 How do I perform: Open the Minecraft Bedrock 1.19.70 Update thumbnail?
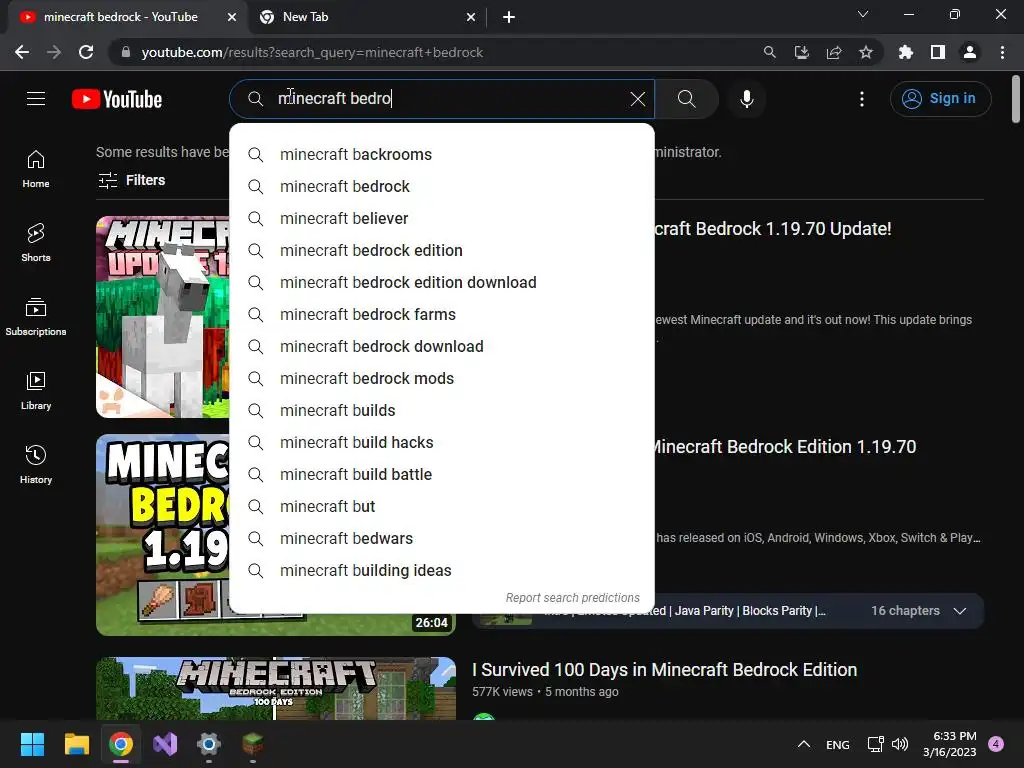pos(163,317)
